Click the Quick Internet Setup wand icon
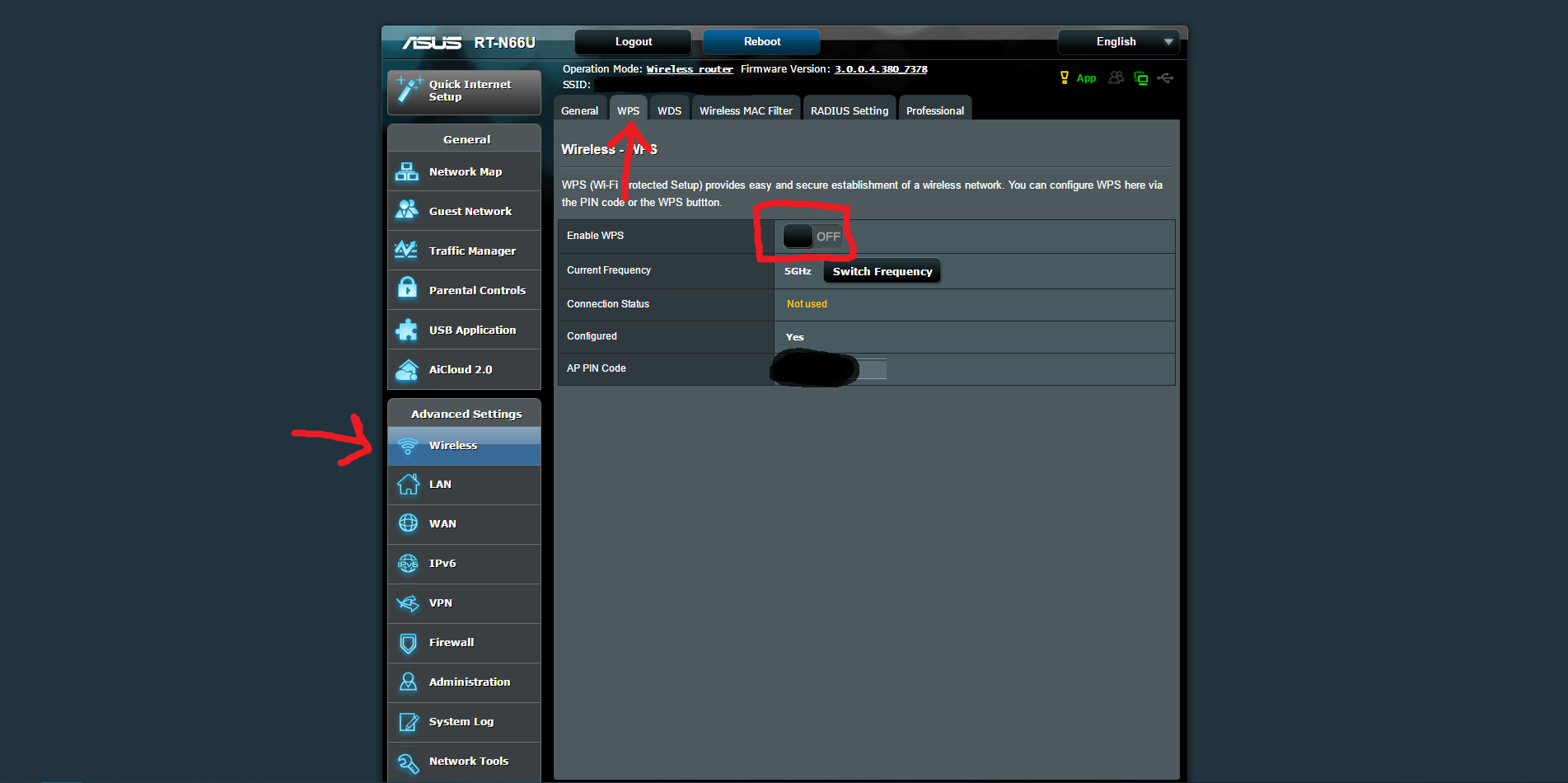 click(x=408, y=91)
